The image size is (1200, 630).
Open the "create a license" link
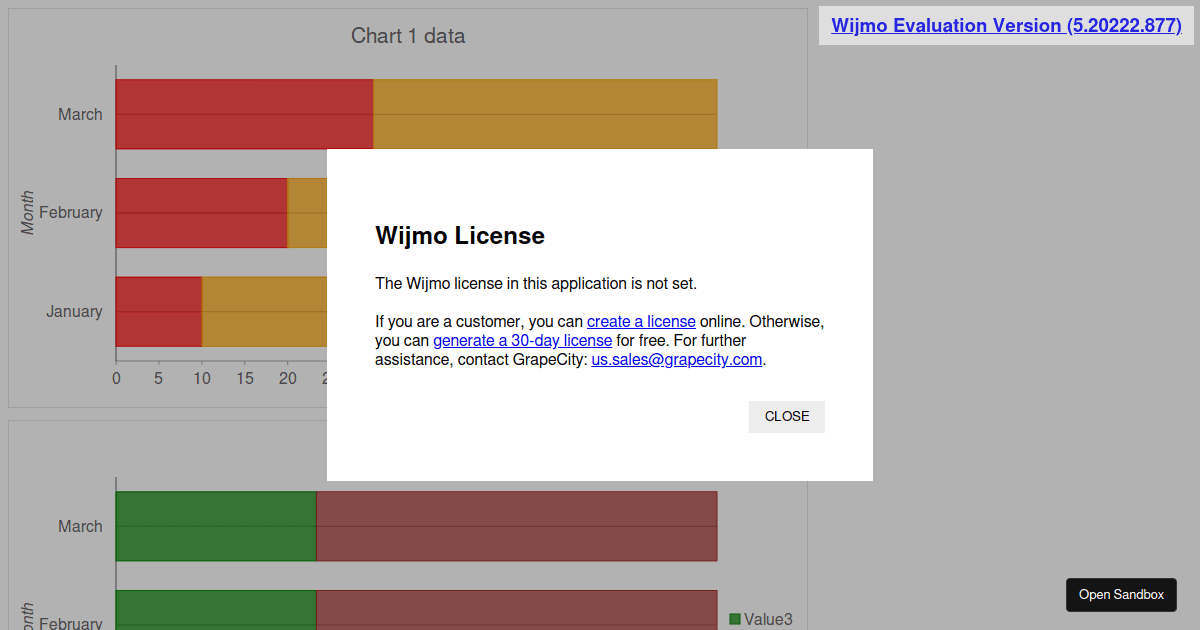click(x=641, y=321)
